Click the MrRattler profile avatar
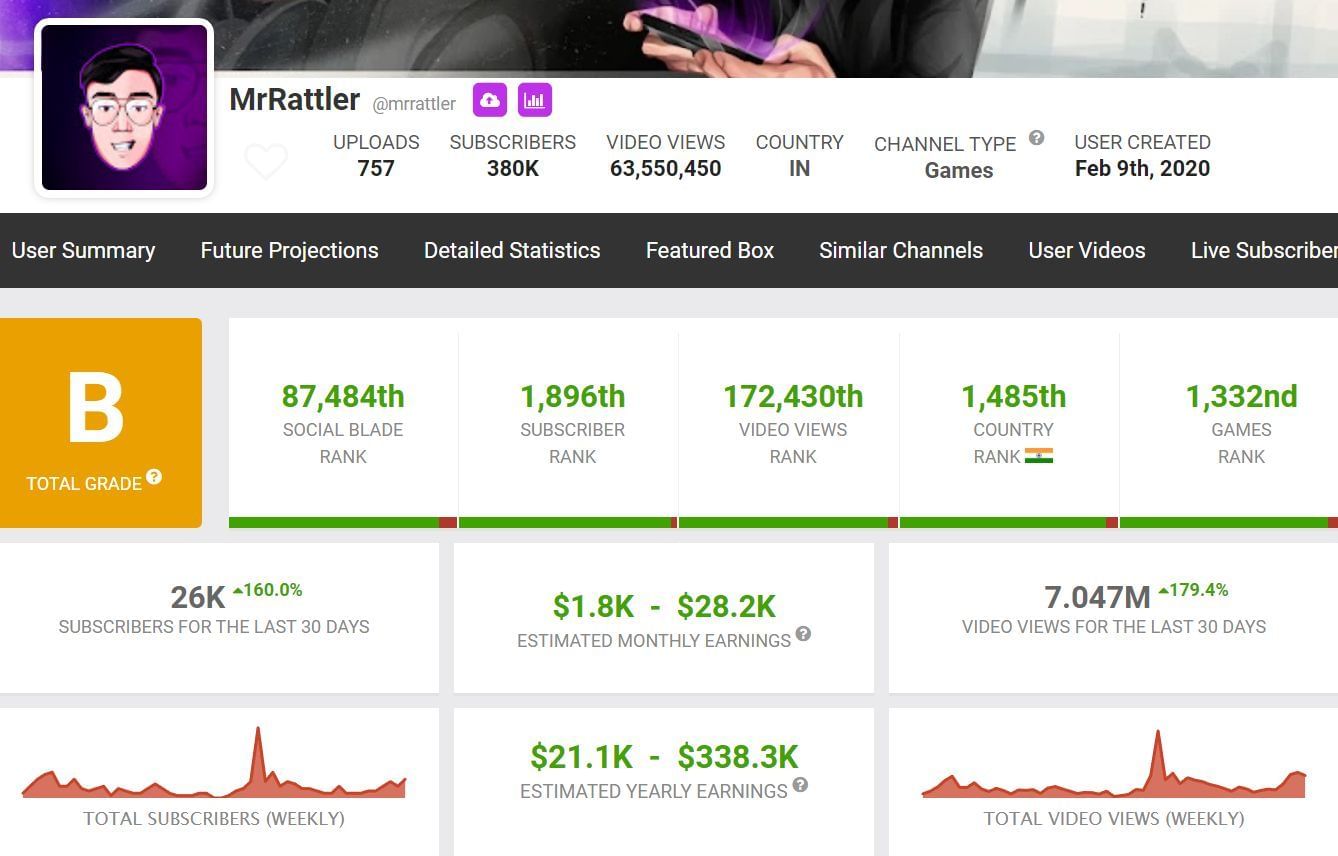Viewport: 1338px width, 856px height. 124,108
